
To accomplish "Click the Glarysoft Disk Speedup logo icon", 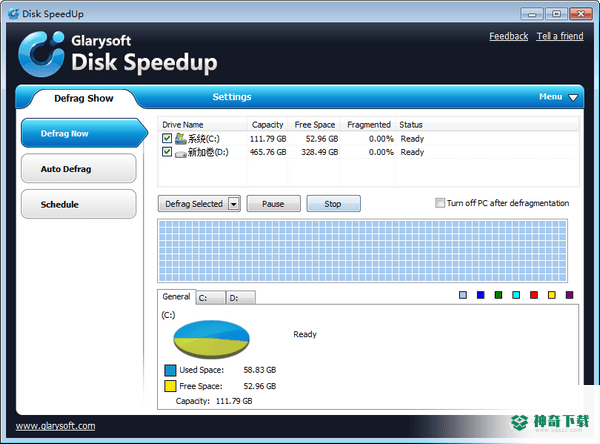I will [x=41, y=54].
